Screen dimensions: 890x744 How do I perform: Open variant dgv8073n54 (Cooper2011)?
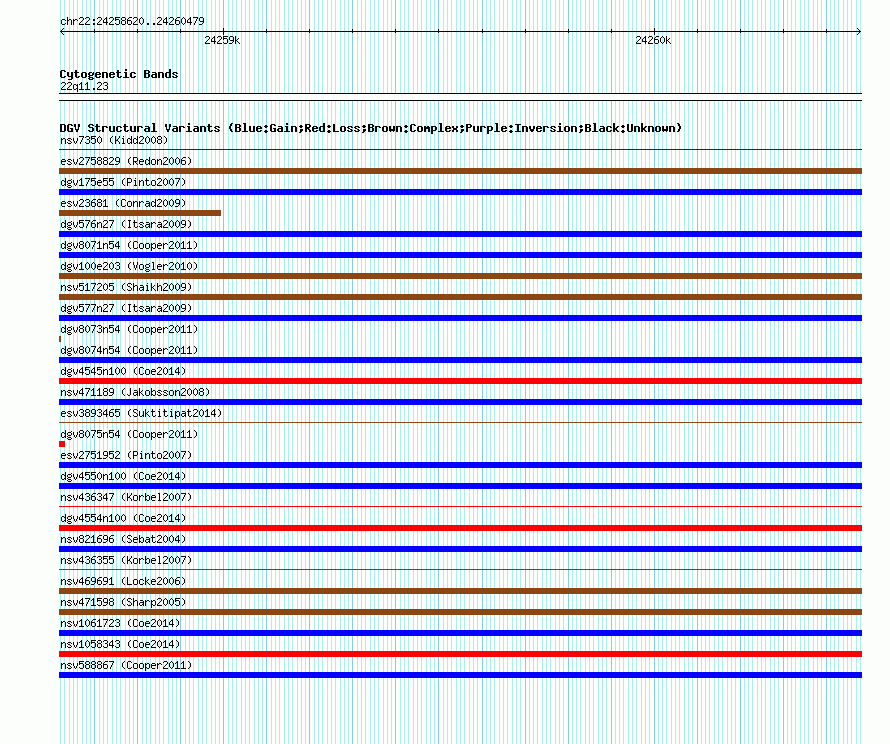click(129, 329)
